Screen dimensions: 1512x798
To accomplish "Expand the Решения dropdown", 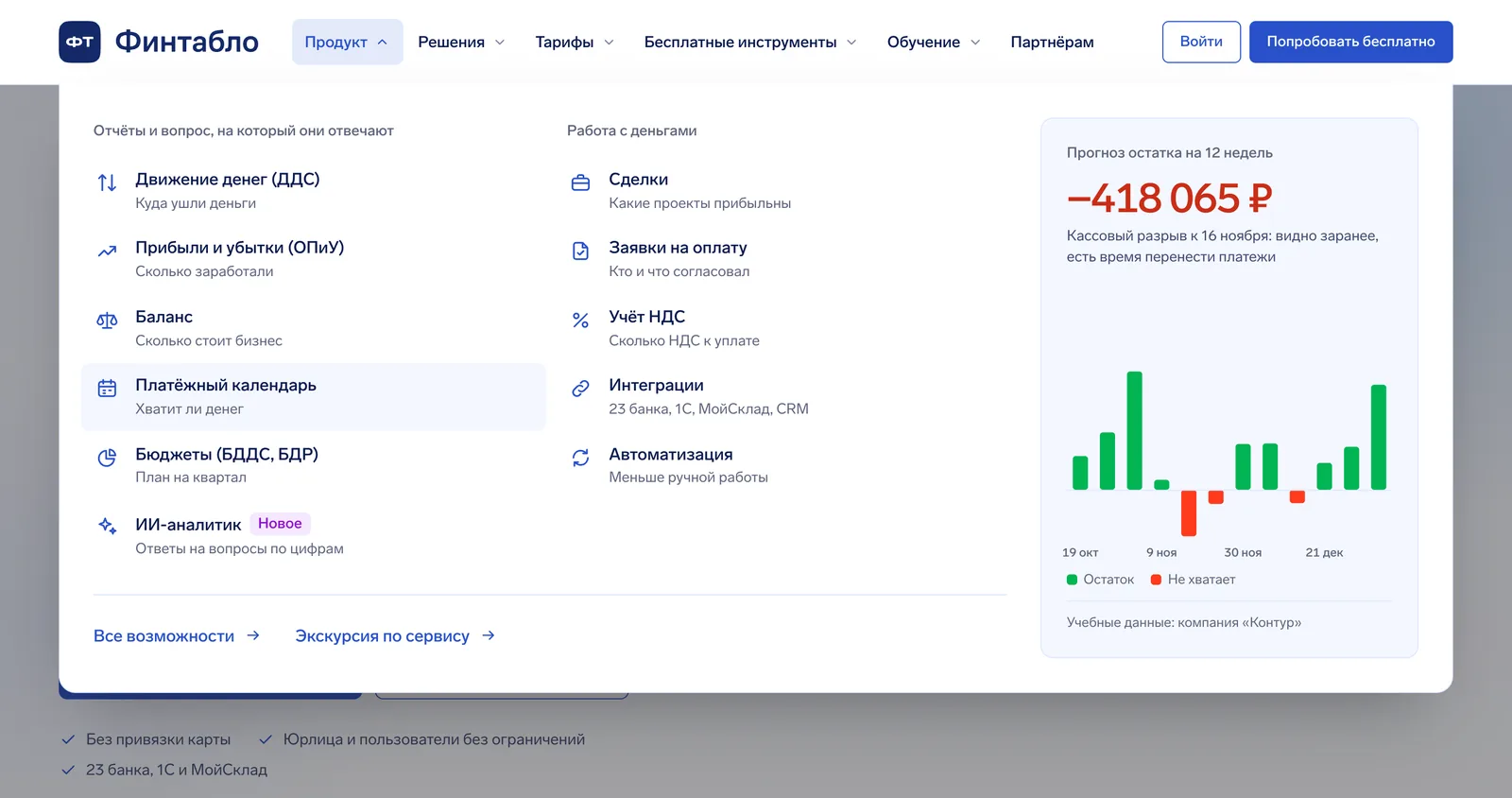I will click(x=461, y=42).
